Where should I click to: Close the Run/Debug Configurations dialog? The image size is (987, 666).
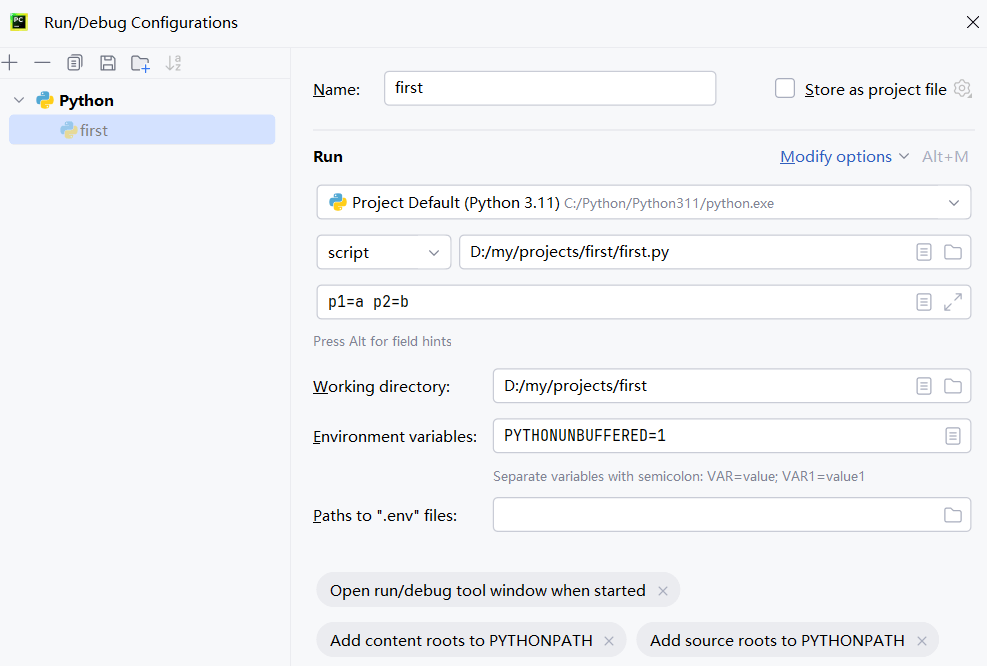[x=973, y=22]
